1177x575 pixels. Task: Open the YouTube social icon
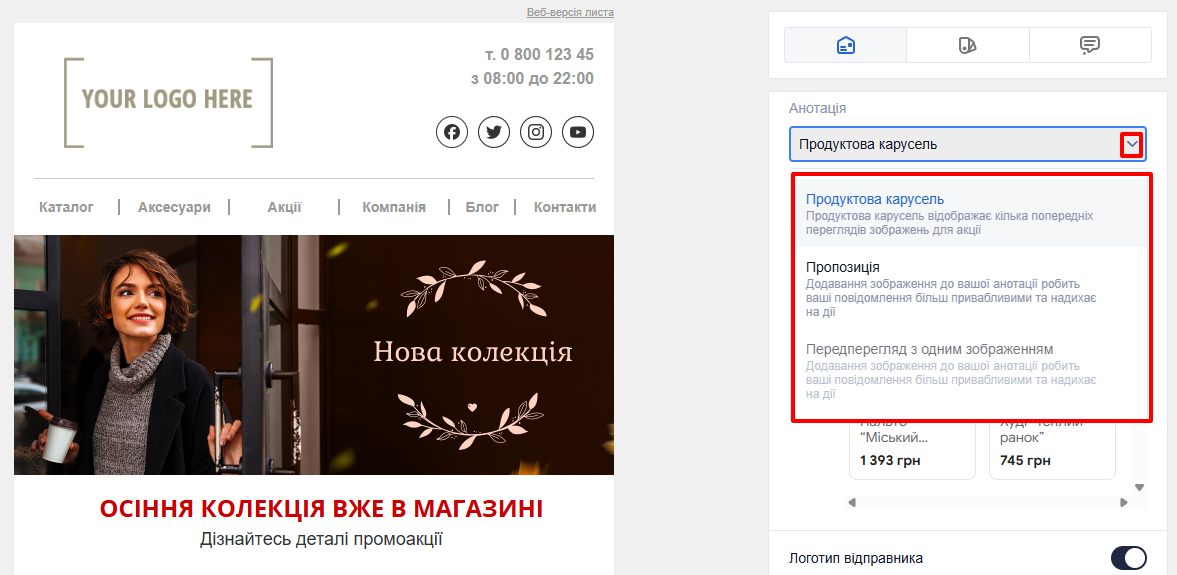tap(578, 132)
